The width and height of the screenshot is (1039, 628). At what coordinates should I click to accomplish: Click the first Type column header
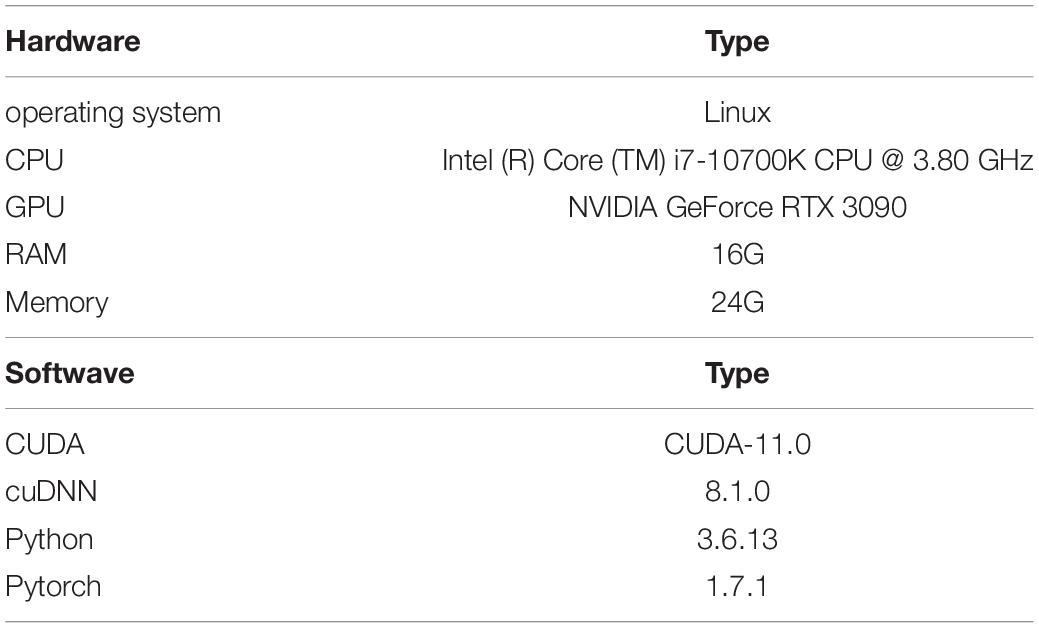[x=737, y=42]
